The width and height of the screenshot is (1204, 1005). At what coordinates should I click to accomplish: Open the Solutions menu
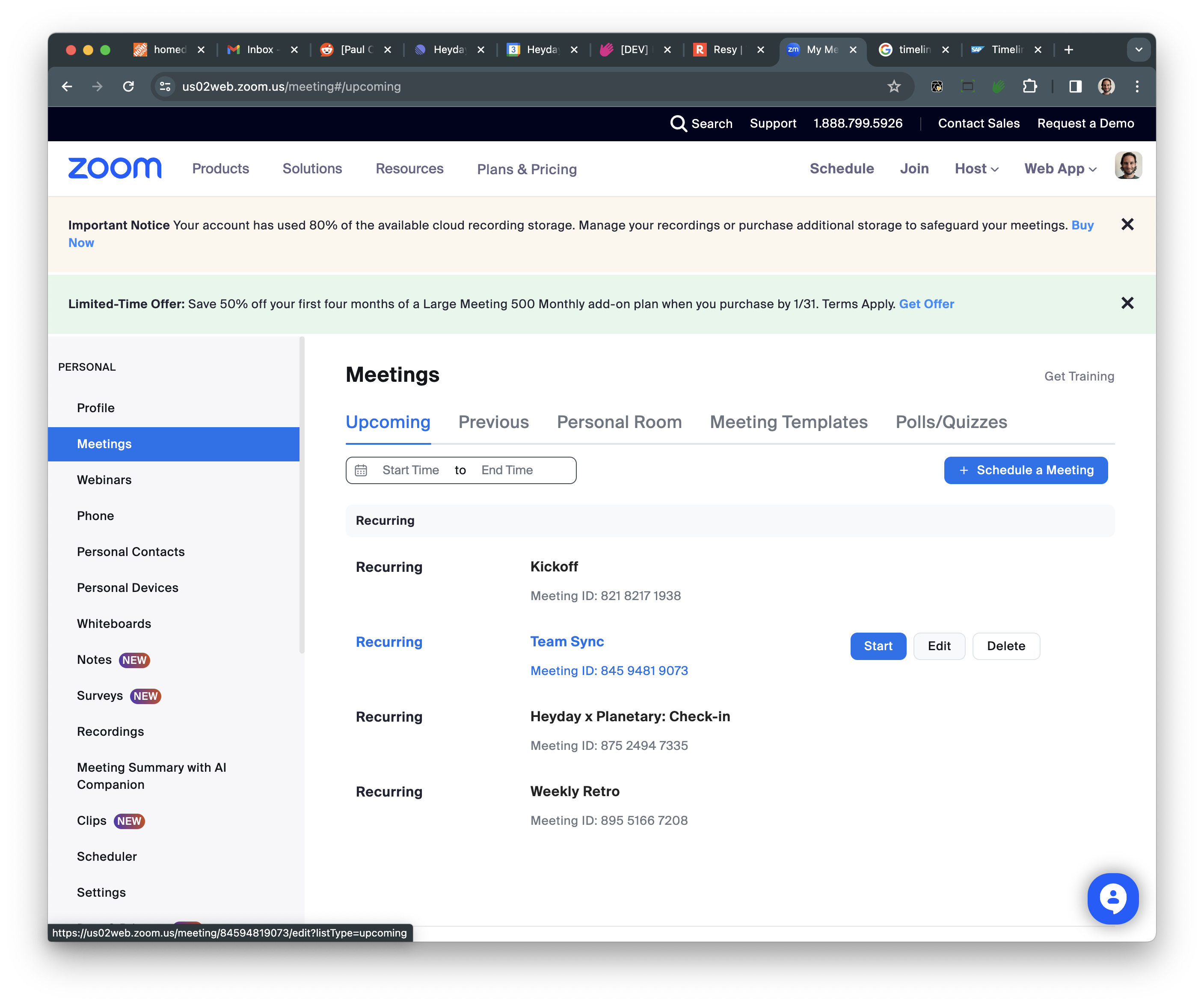tap(312, 169)
